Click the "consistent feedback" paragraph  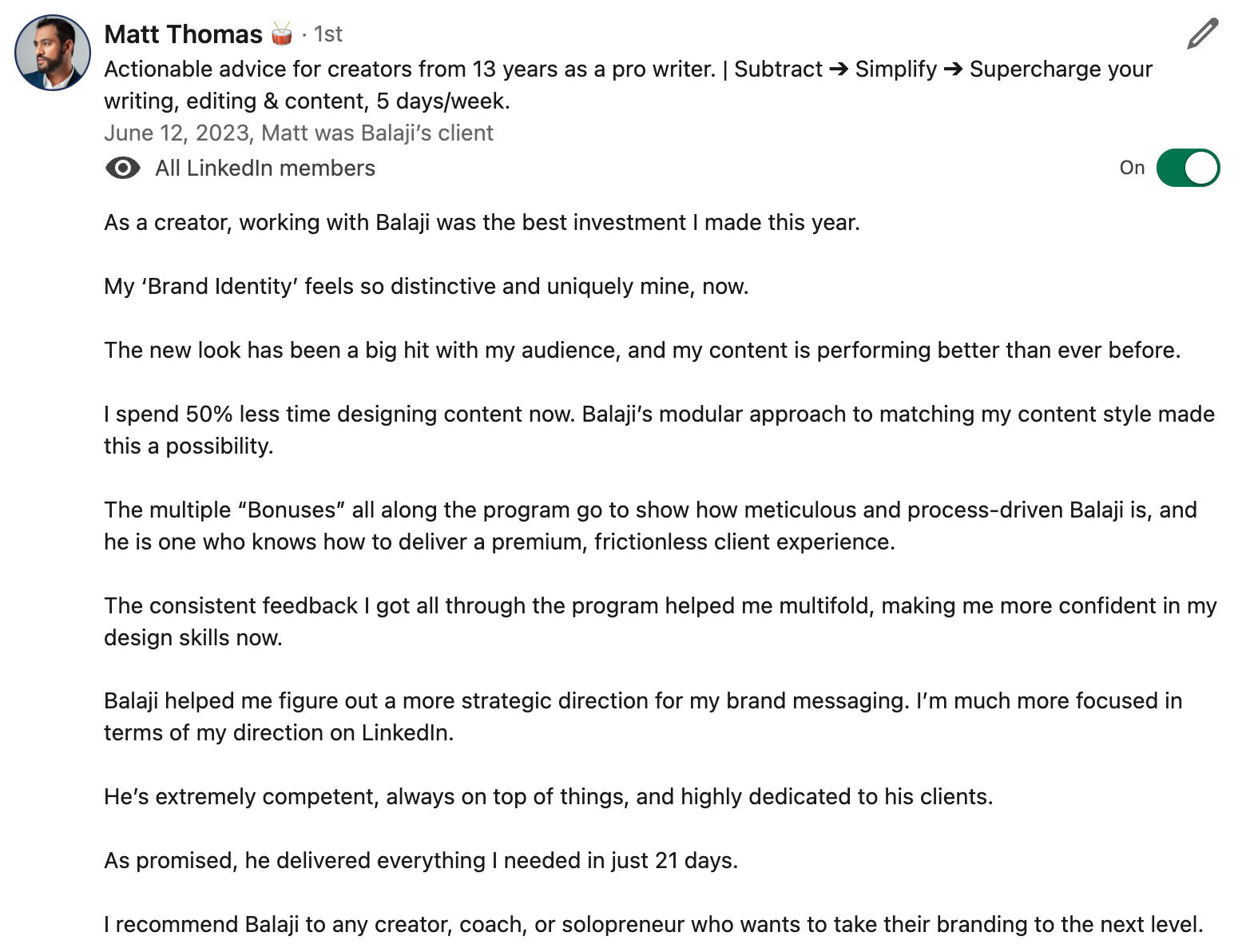click(x=660, y=621)
